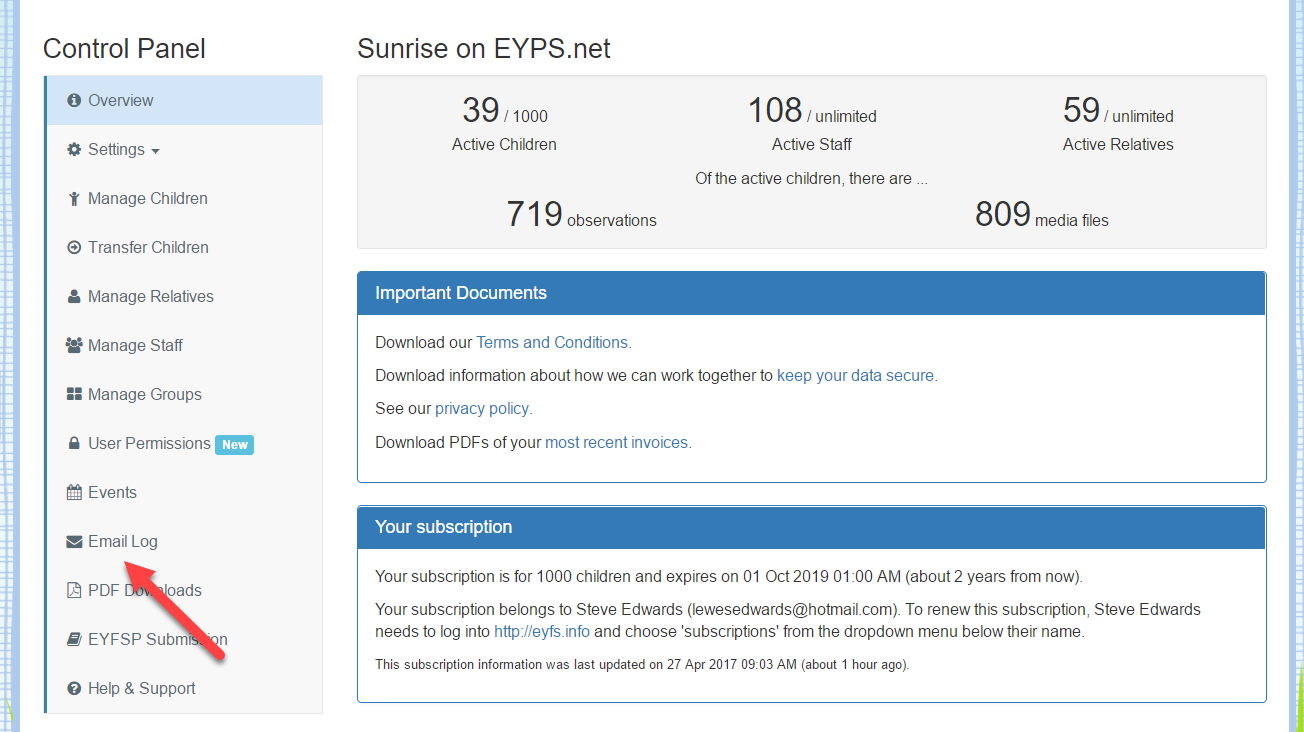
Task: Click the subscription last updated note
Action: (x=642, y=664)
